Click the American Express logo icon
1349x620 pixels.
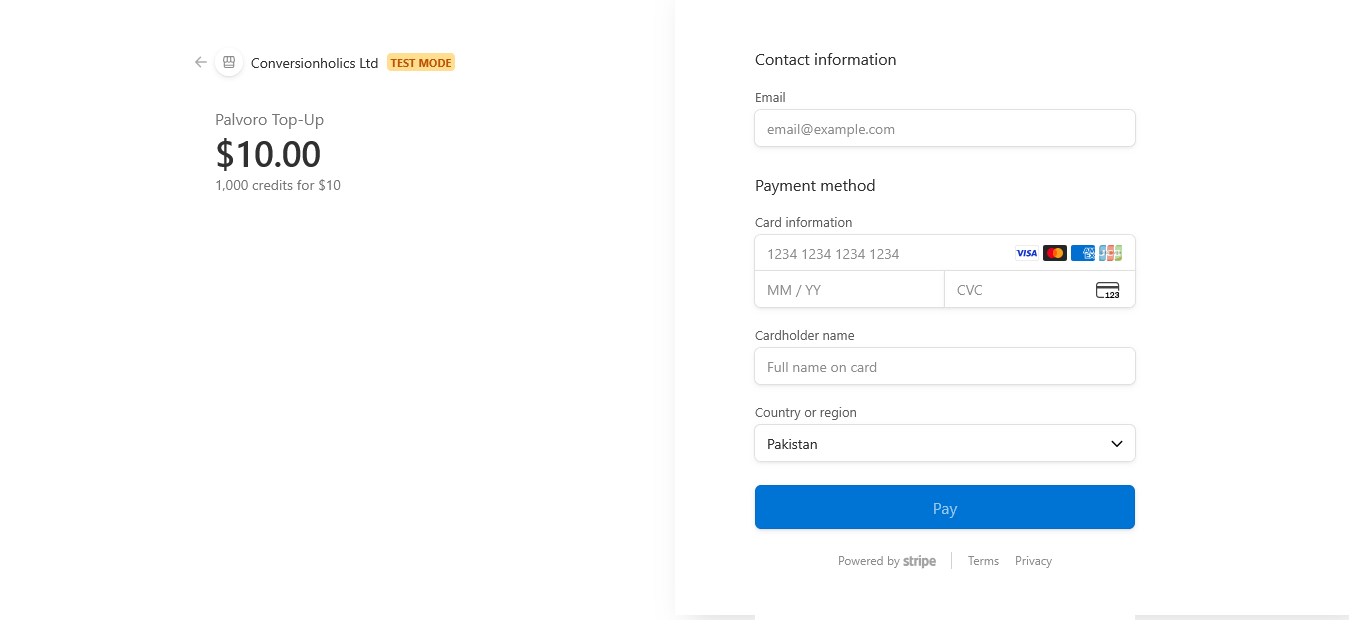(1082, 253)
